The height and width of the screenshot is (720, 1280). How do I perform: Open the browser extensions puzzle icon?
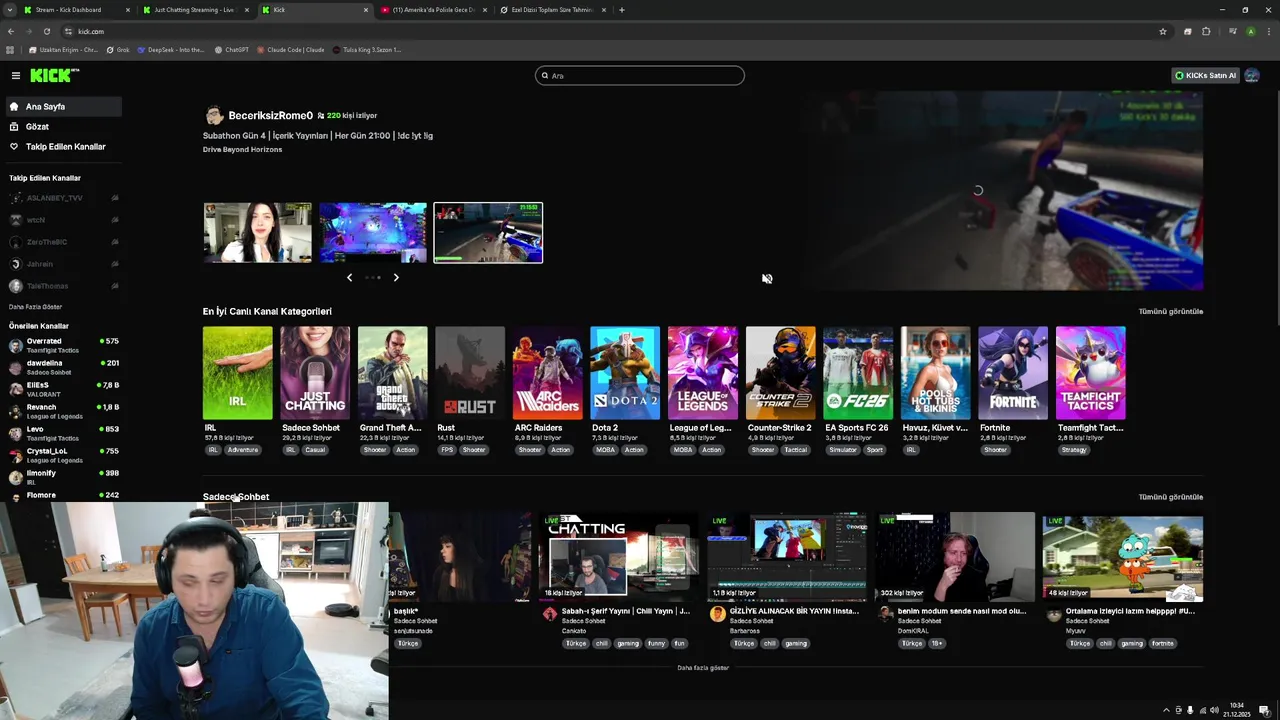click(x=1206, y=31)
